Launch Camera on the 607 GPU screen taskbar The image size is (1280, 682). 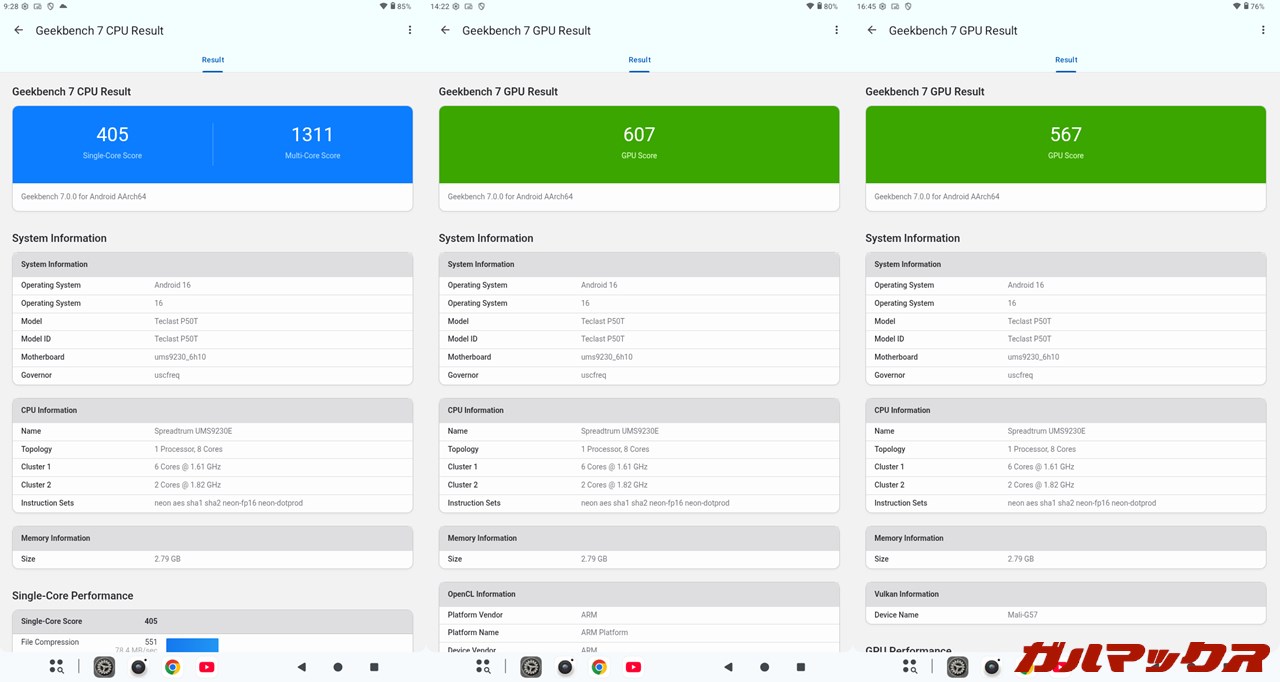[x=566, y=667]
